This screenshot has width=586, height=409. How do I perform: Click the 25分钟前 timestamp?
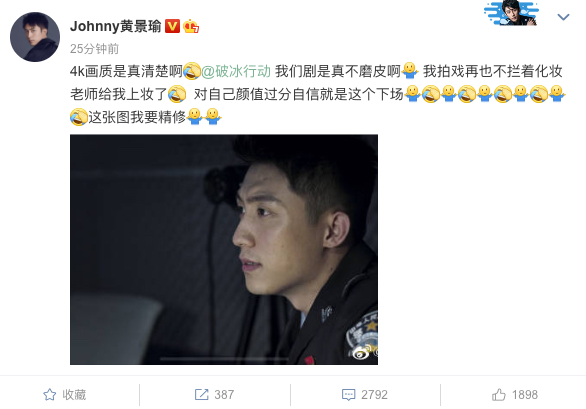(94, 49)
